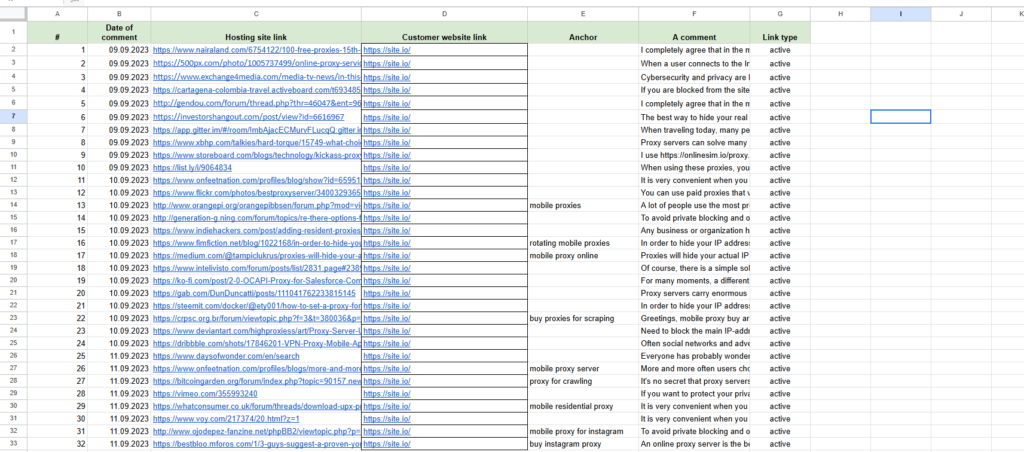The image size is (1024, 452).
Task: Click the 'A comment' header cell
Action: tap(694, 37)
